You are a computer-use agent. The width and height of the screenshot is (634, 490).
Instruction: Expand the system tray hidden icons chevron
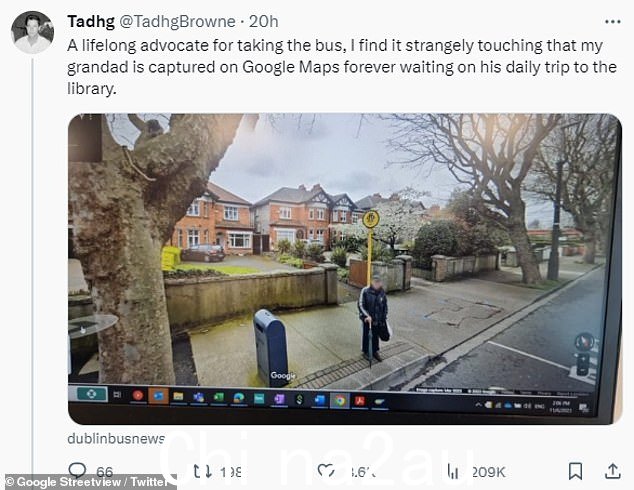tap(478, 404)
